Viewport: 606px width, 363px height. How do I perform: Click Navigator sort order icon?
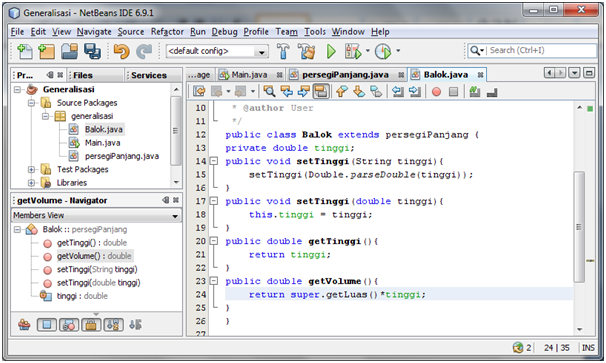point(135,324)
